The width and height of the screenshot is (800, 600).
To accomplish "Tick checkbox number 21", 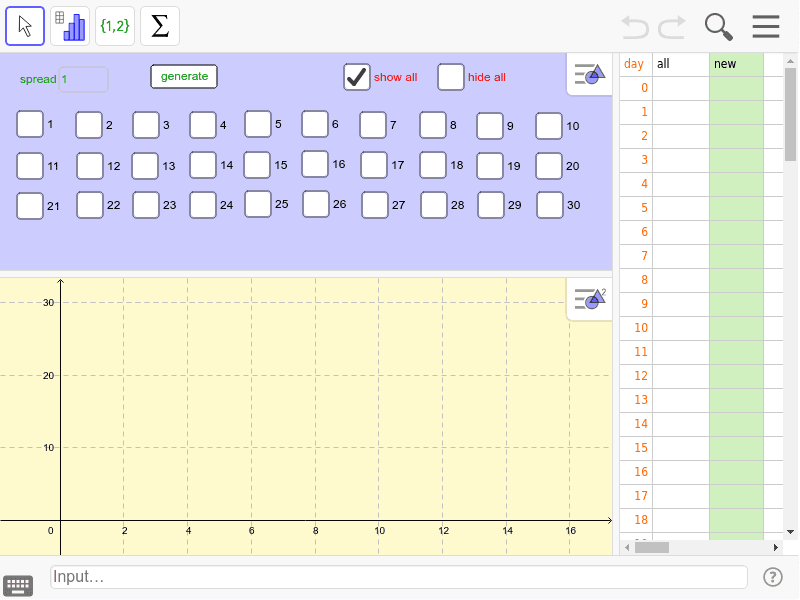I will (30, 206).
